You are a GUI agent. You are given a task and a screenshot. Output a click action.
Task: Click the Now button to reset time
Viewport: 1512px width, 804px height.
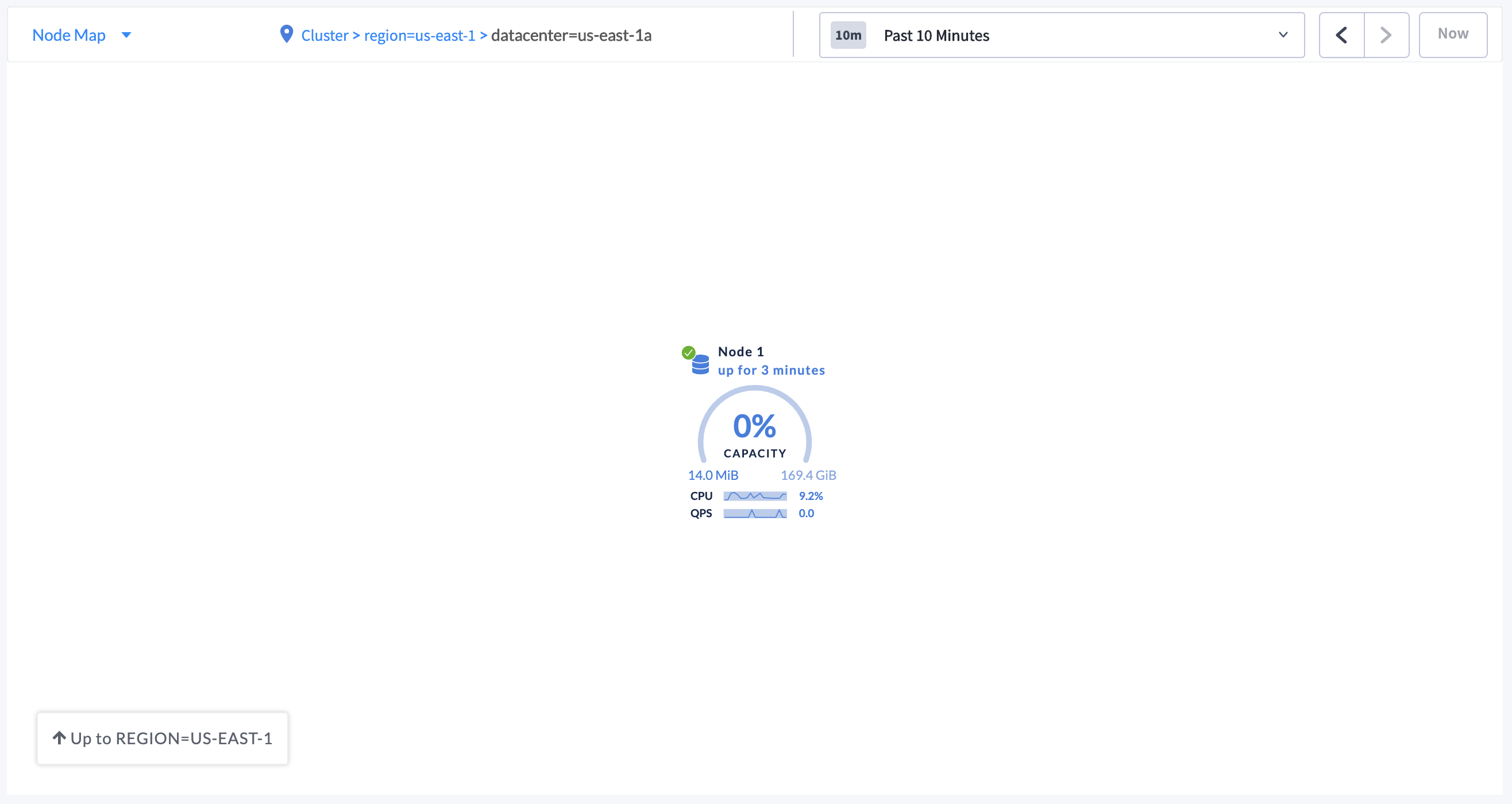(1452, 33)
